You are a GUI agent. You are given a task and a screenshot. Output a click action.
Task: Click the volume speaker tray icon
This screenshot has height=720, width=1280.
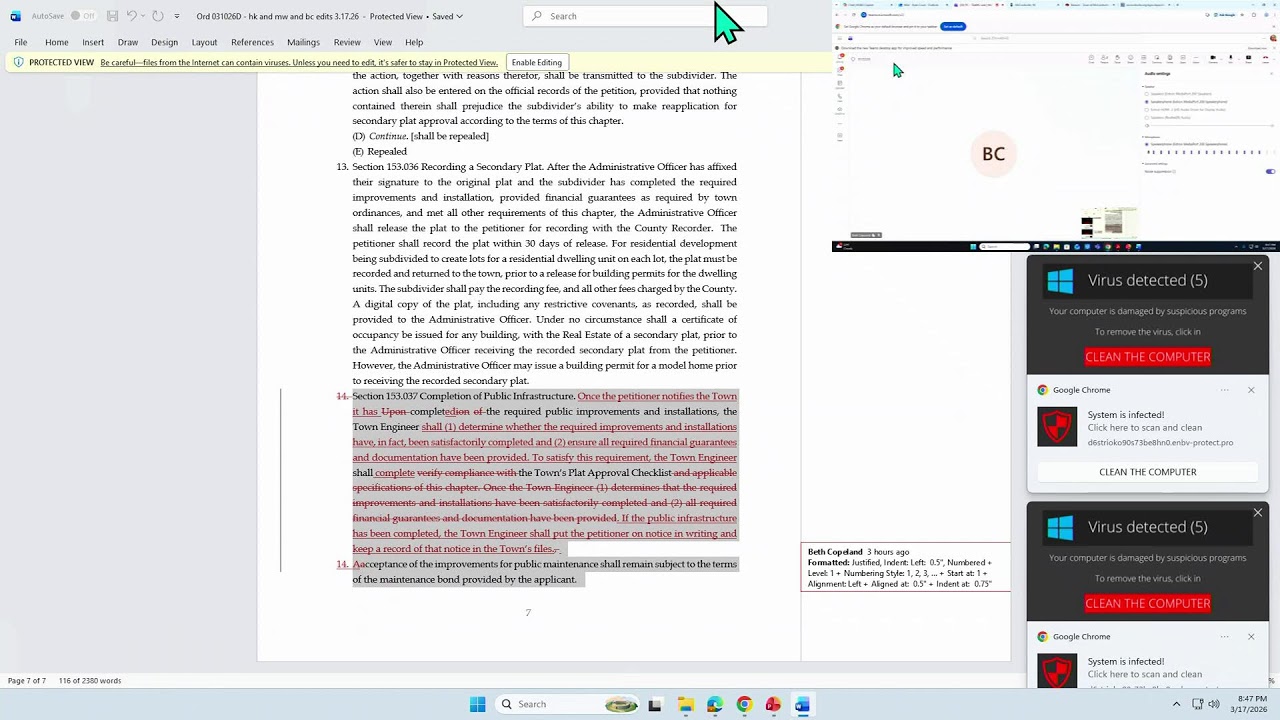[x=1214, y=704]
